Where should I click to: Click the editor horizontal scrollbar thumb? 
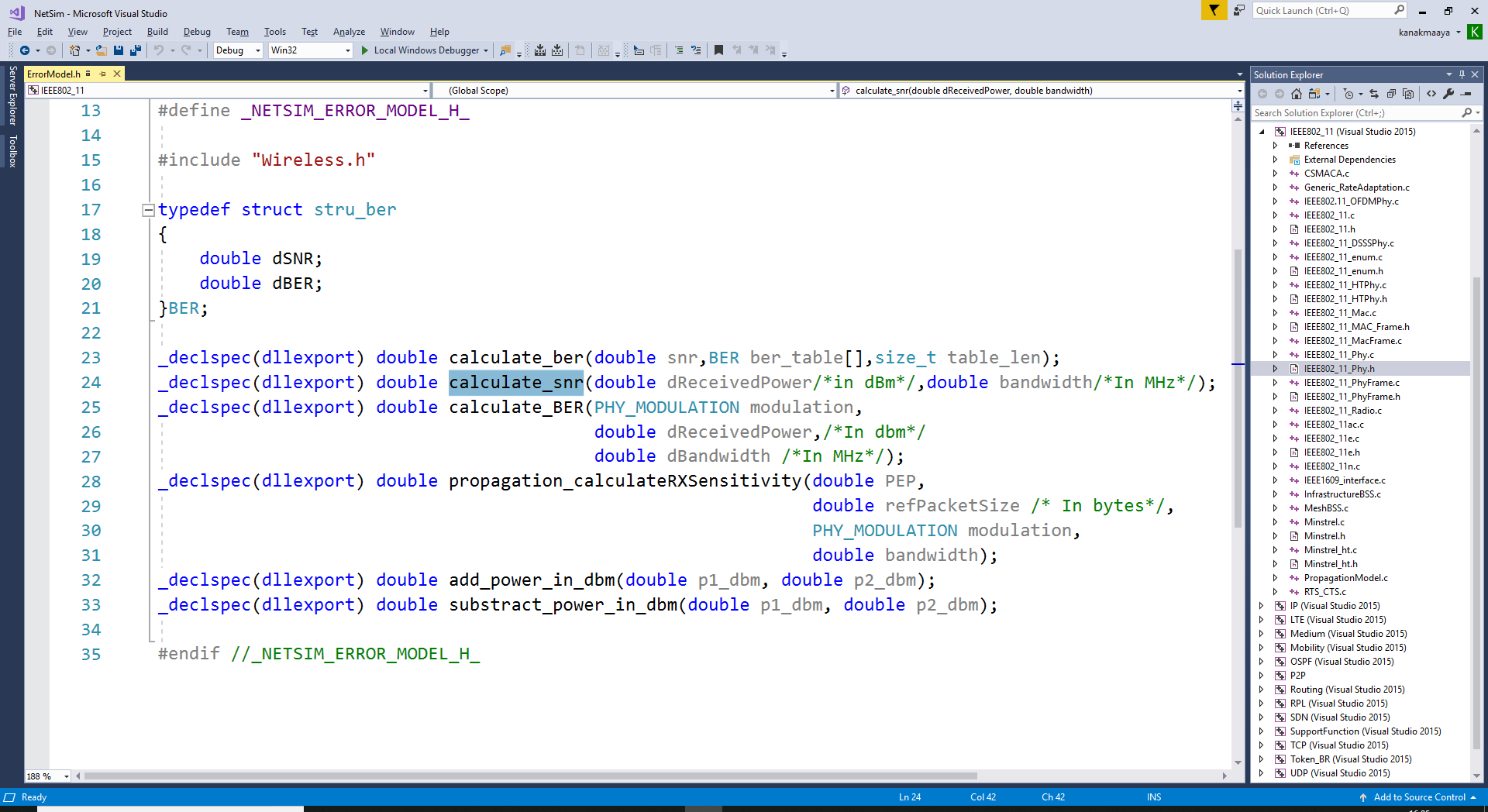[530, 776]
